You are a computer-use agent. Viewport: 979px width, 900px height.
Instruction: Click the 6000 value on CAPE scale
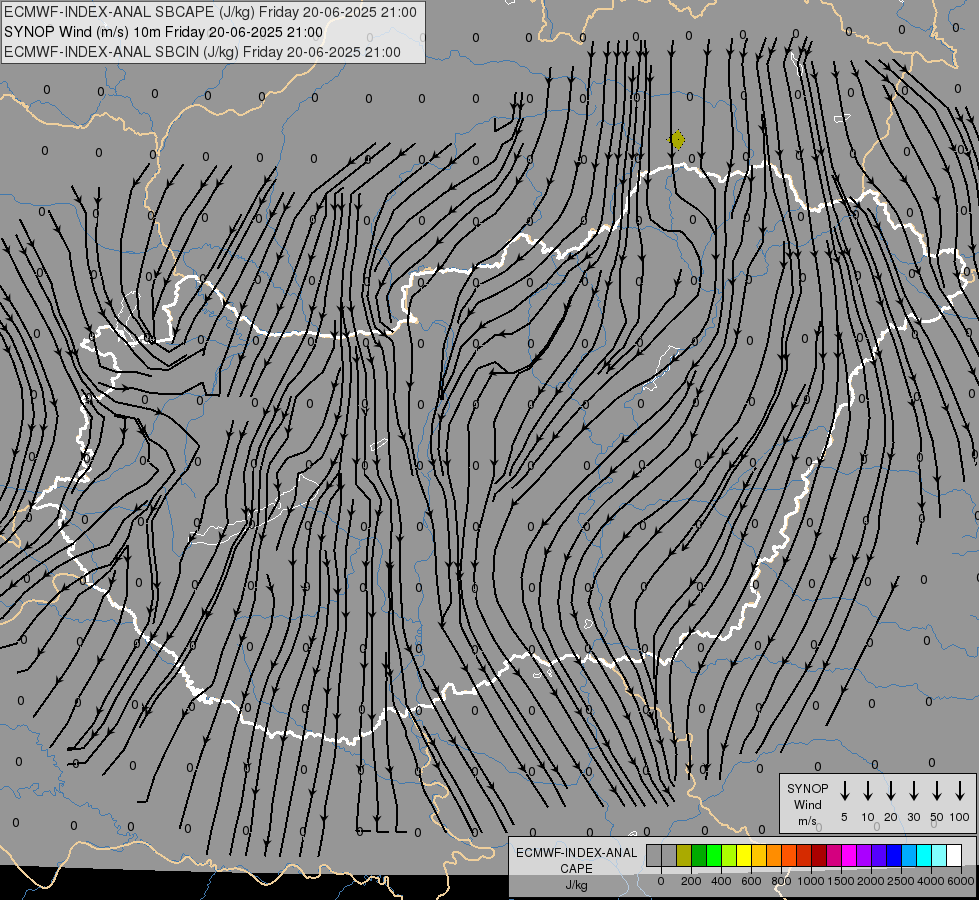pos(961,881)
